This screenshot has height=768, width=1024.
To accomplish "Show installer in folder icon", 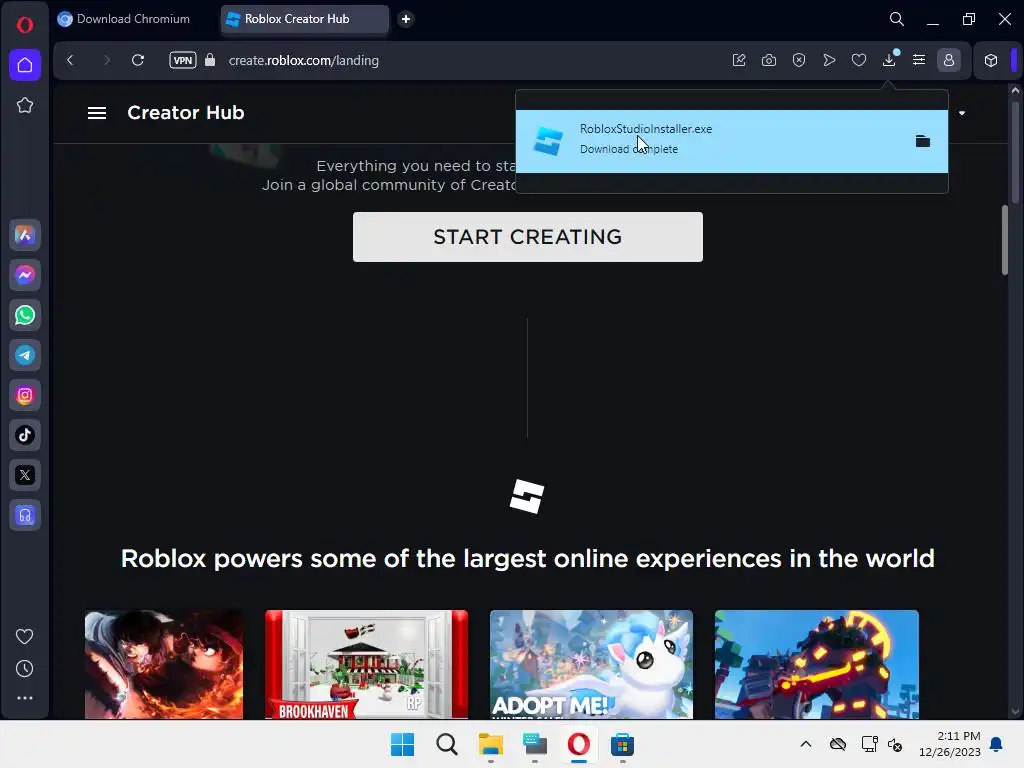I will 923,141.
